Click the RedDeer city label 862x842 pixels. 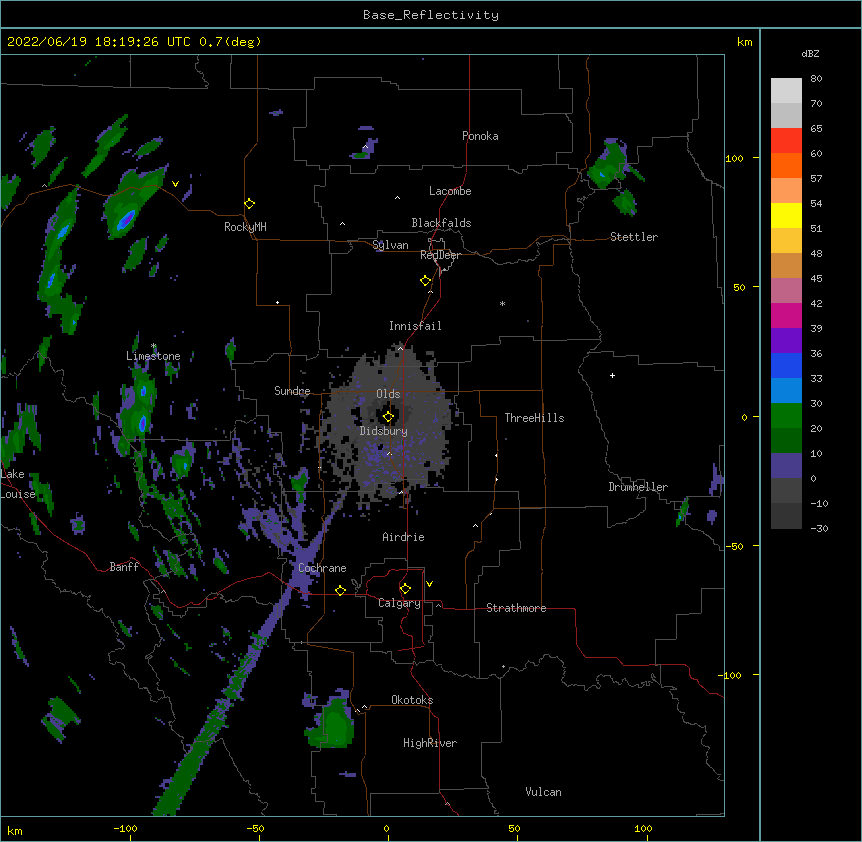(x=440, y=255)
